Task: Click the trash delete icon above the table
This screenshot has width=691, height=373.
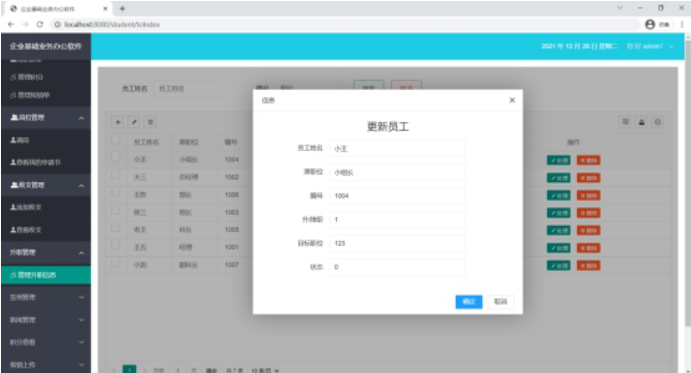Action: 150,122
